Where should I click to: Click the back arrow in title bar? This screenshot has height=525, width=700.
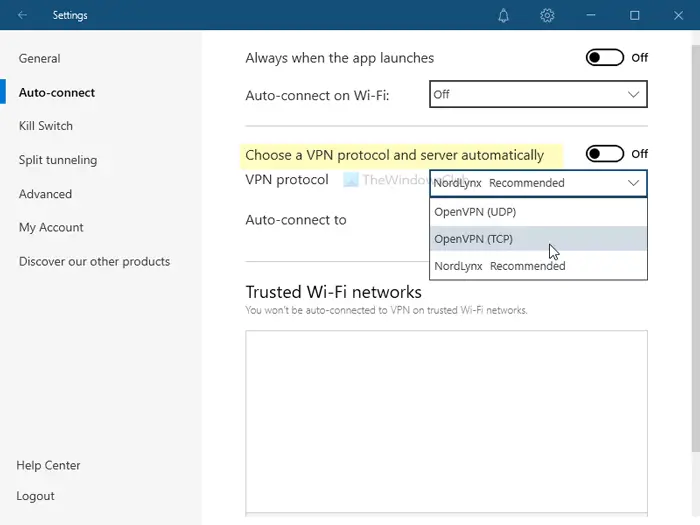pos(23,15)
